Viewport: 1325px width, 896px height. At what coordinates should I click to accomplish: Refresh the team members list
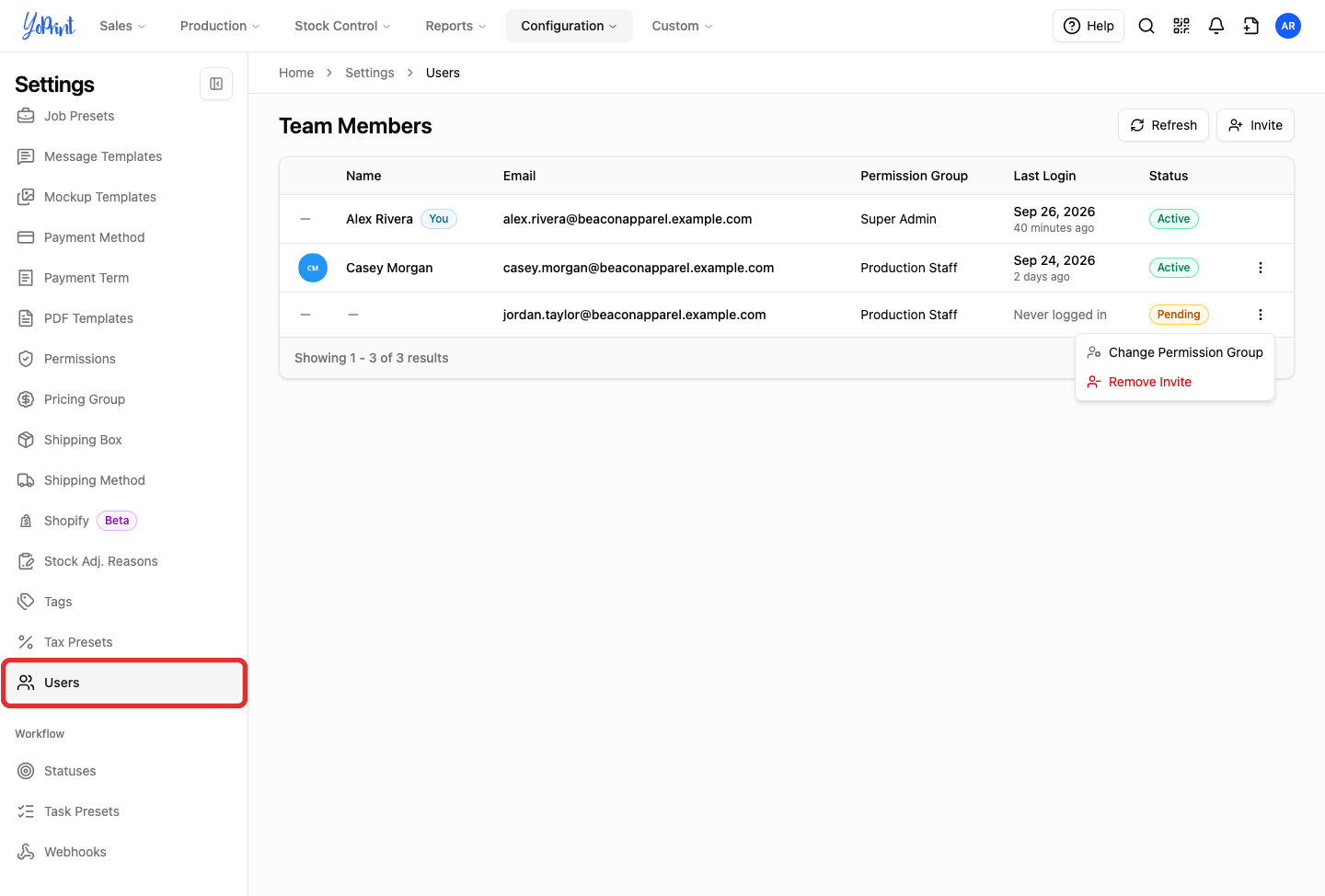click(x=1163, y=125)
